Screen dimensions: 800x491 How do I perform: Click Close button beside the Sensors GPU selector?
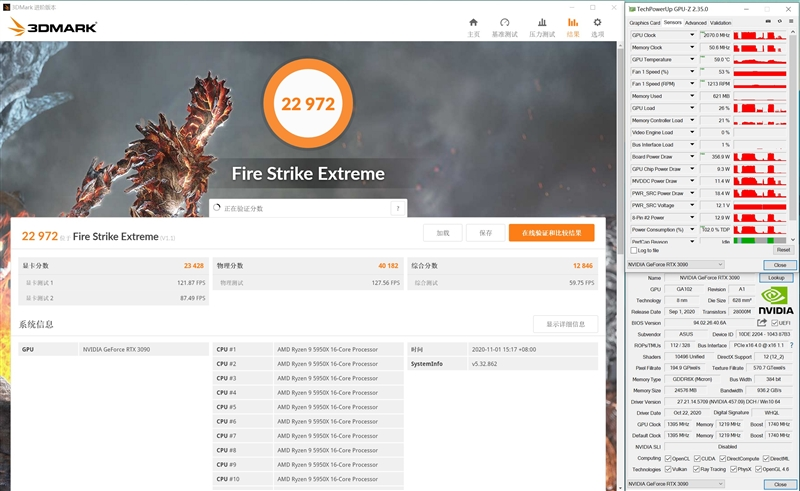tap(780, 265)
